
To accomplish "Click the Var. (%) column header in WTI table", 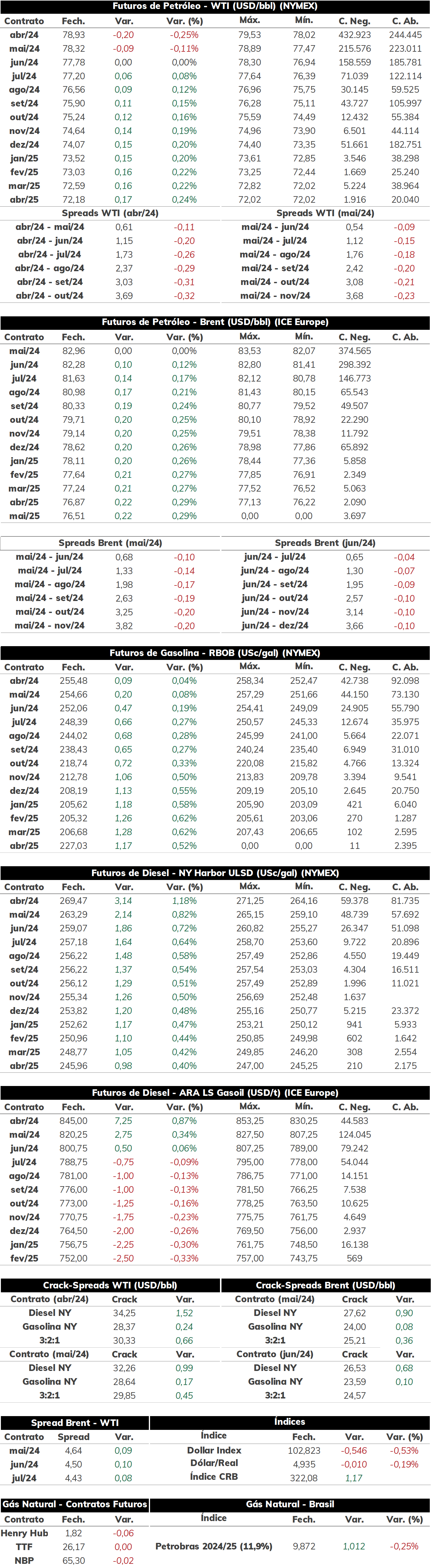I will 184,21.
